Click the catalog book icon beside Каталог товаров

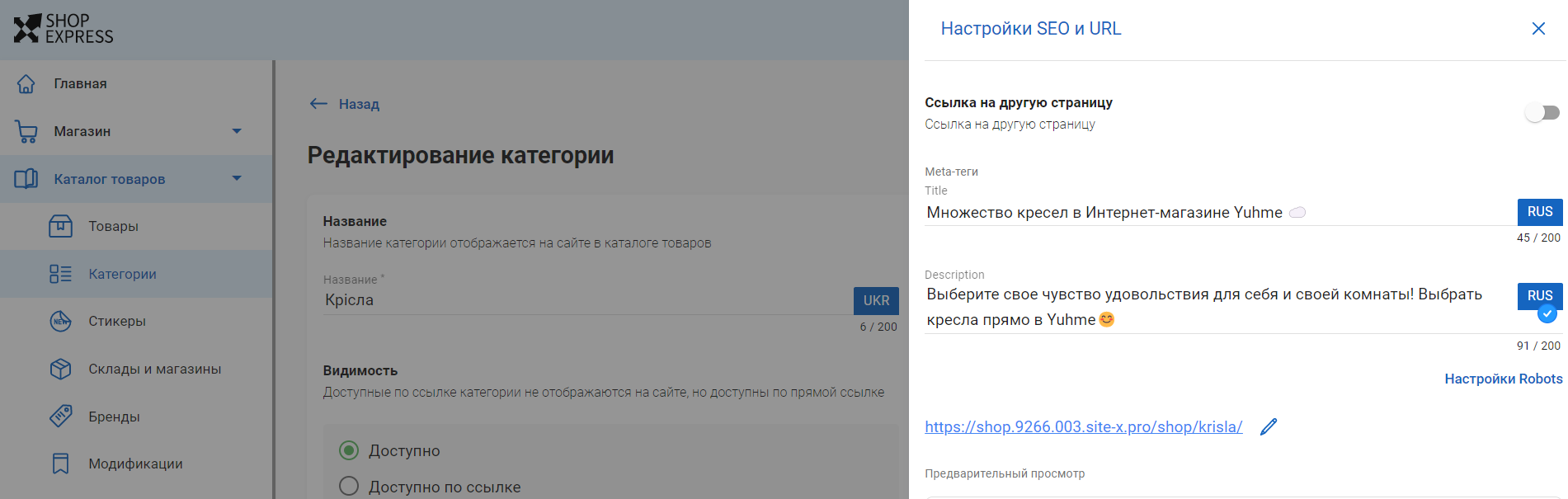point(26,179)
